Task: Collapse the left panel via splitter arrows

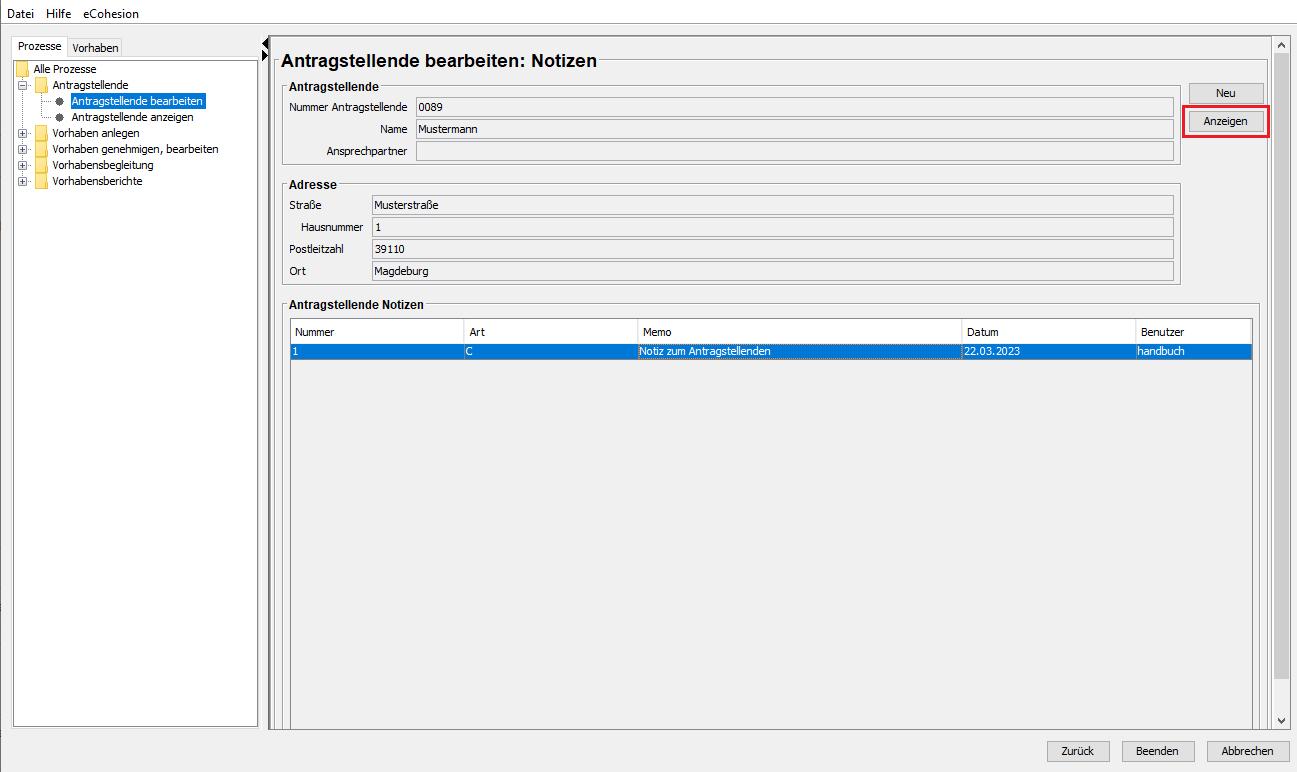Action: (x=265, y=43)
